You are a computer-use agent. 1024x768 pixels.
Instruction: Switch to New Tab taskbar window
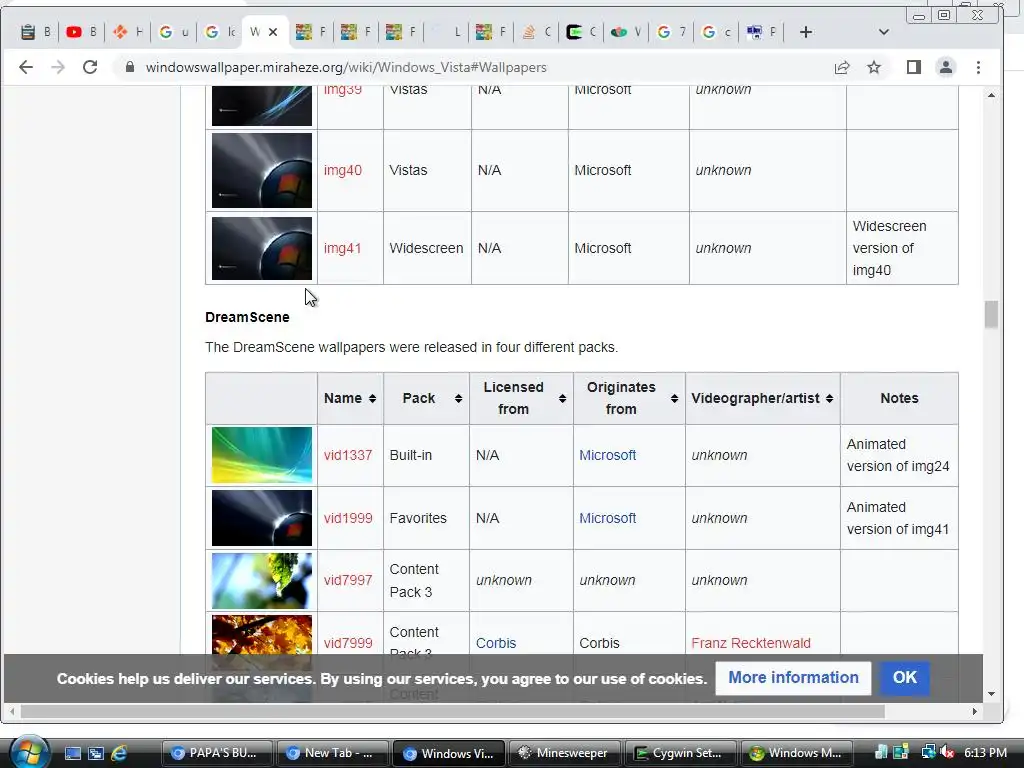tap(332, 753)
